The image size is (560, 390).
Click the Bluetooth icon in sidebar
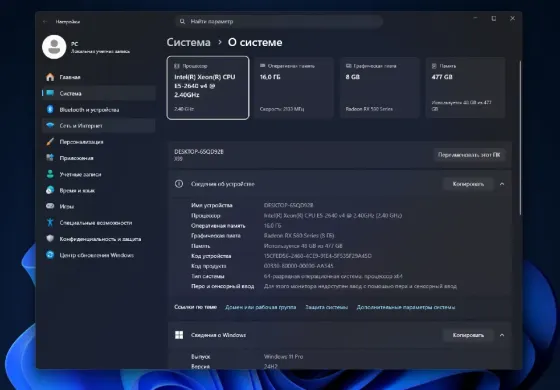[50, 109]
